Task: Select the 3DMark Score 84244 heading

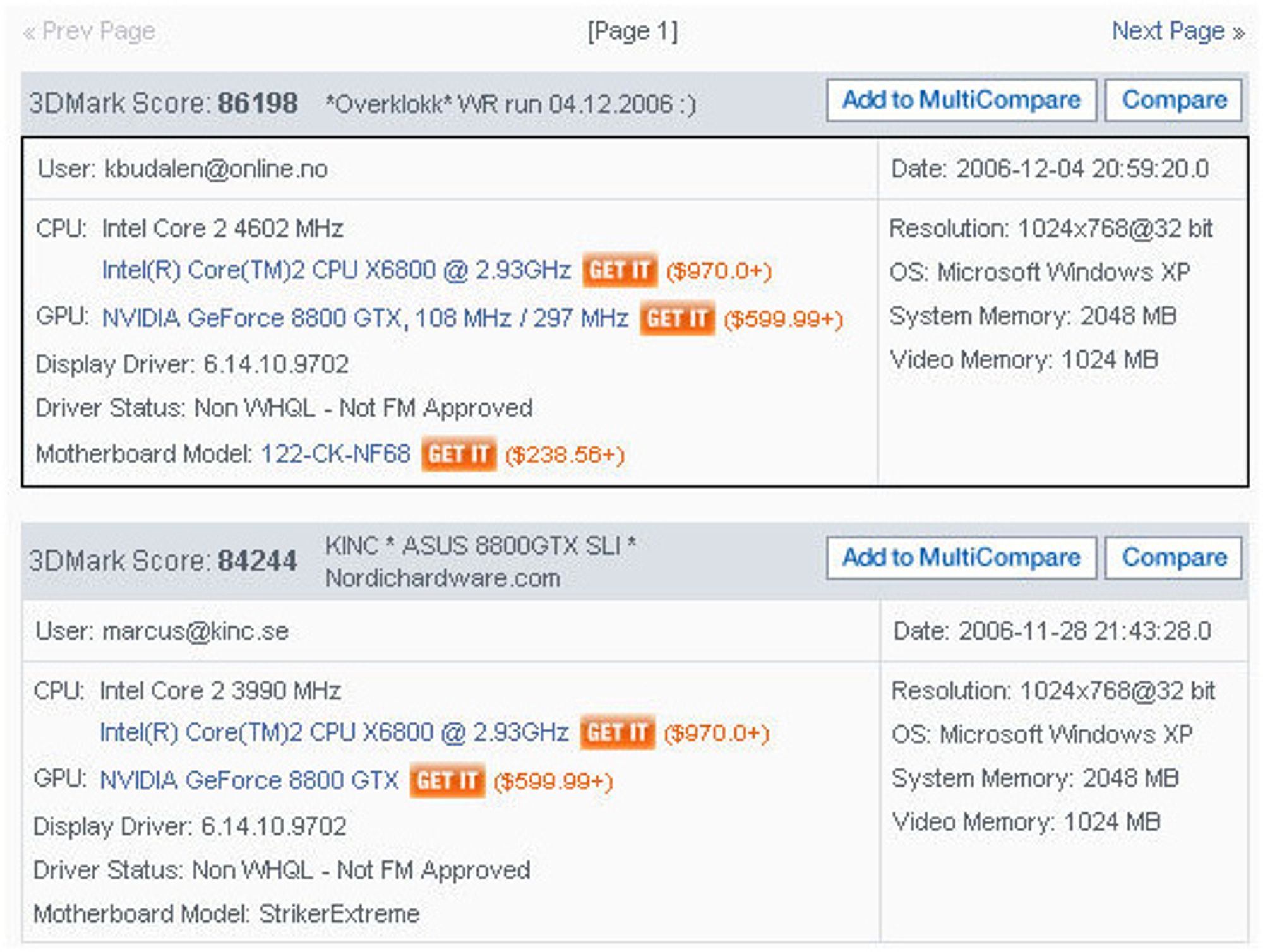Action: (x=163, y=561)
